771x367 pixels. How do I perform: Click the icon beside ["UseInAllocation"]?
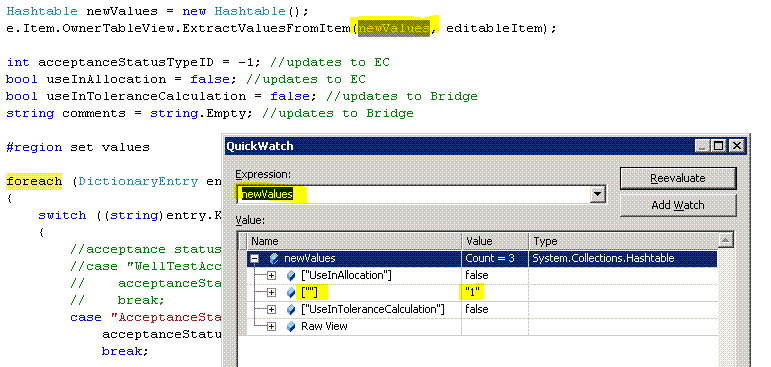click(x=291, y=275)
